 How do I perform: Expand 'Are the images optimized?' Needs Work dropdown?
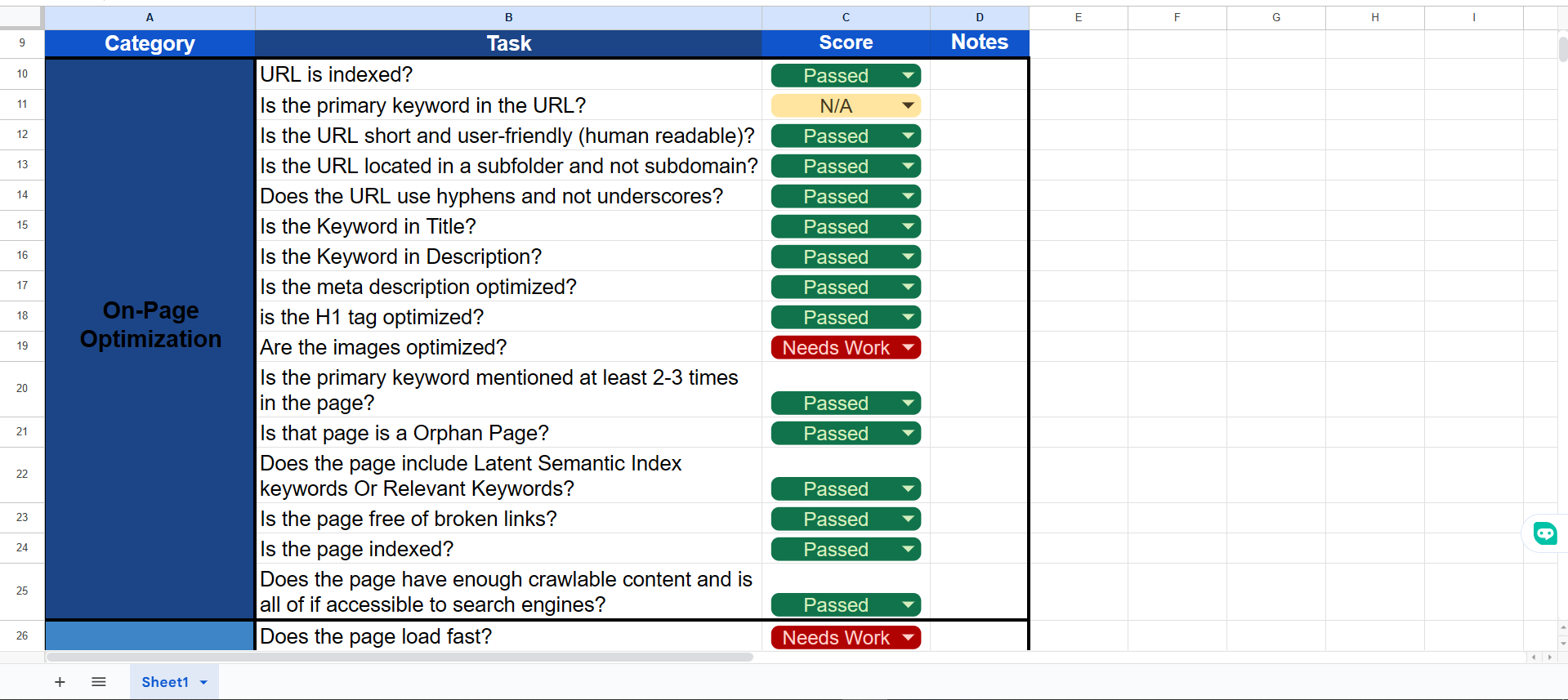click(908, 348)
